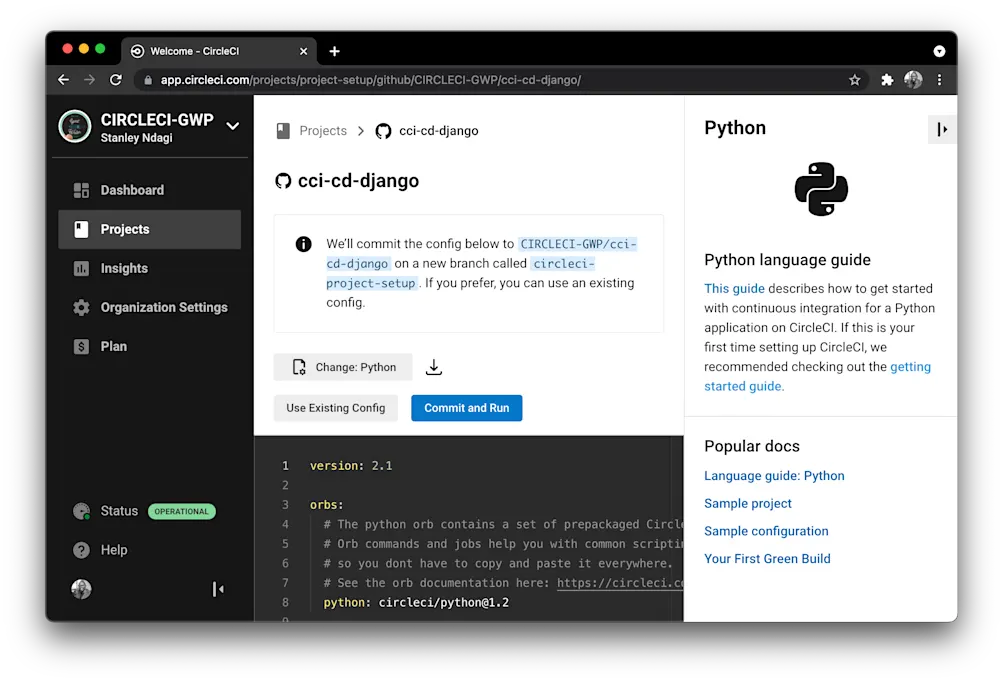
Task: Click the Help question-mark icon
Action: pos(82,549)
